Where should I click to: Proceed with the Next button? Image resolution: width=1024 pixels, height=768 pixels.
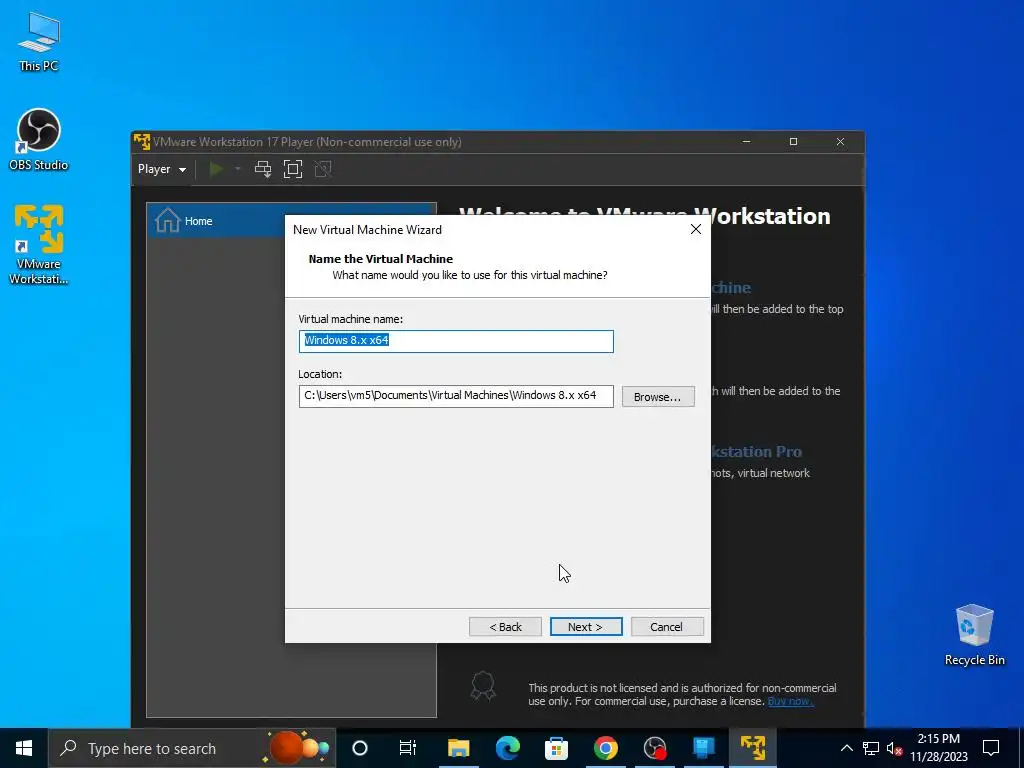coord(586,626)
